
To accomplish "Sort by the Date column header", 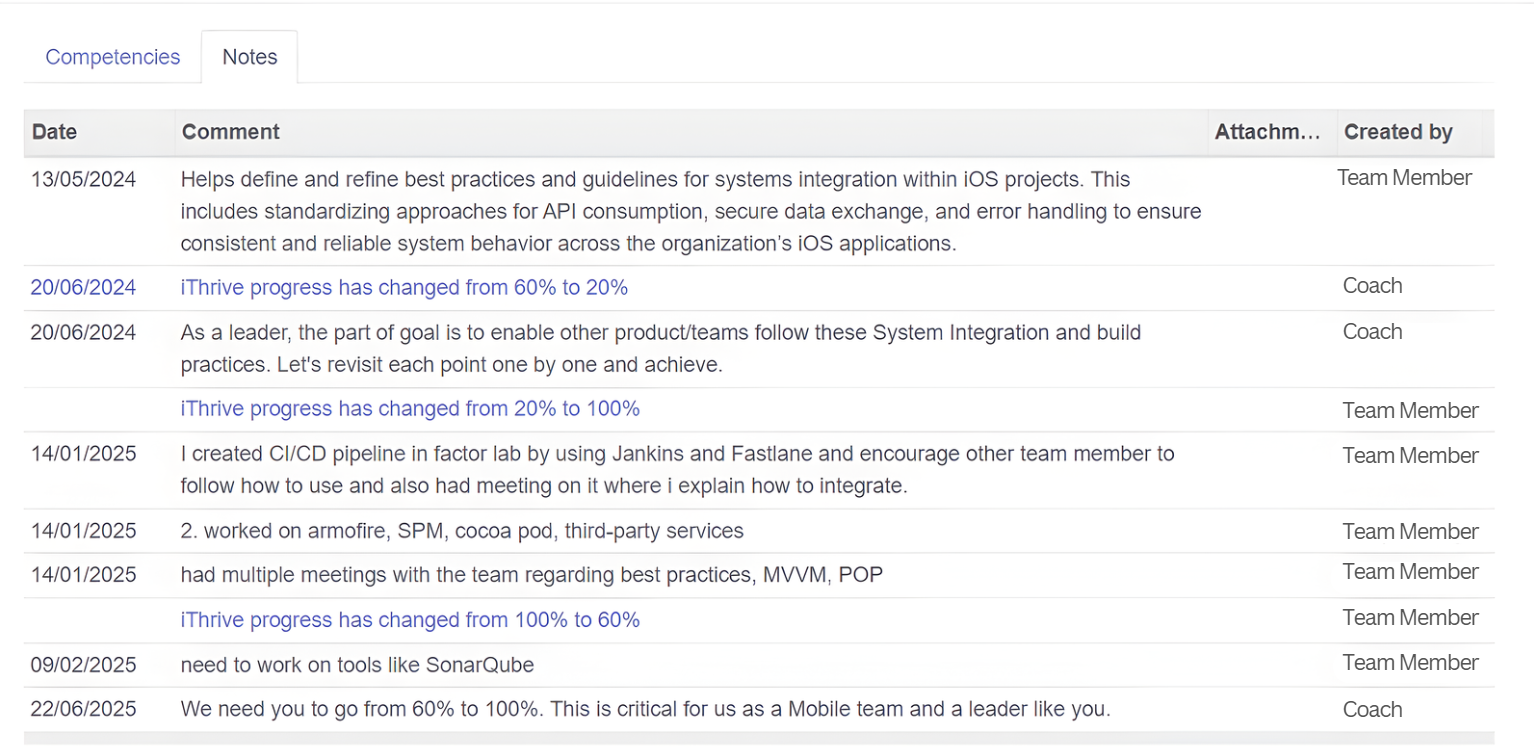I will pos(54,132).
